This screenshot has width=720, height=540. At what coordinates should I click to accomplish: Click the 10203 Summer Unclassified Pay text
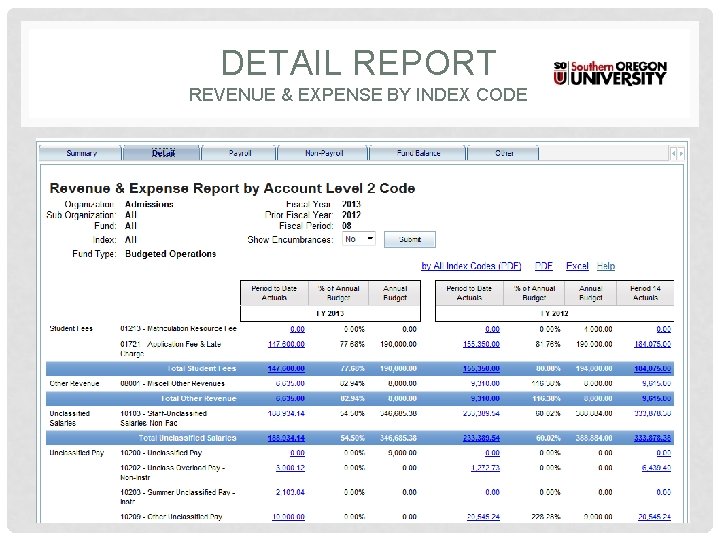click(x=178, y=496)
